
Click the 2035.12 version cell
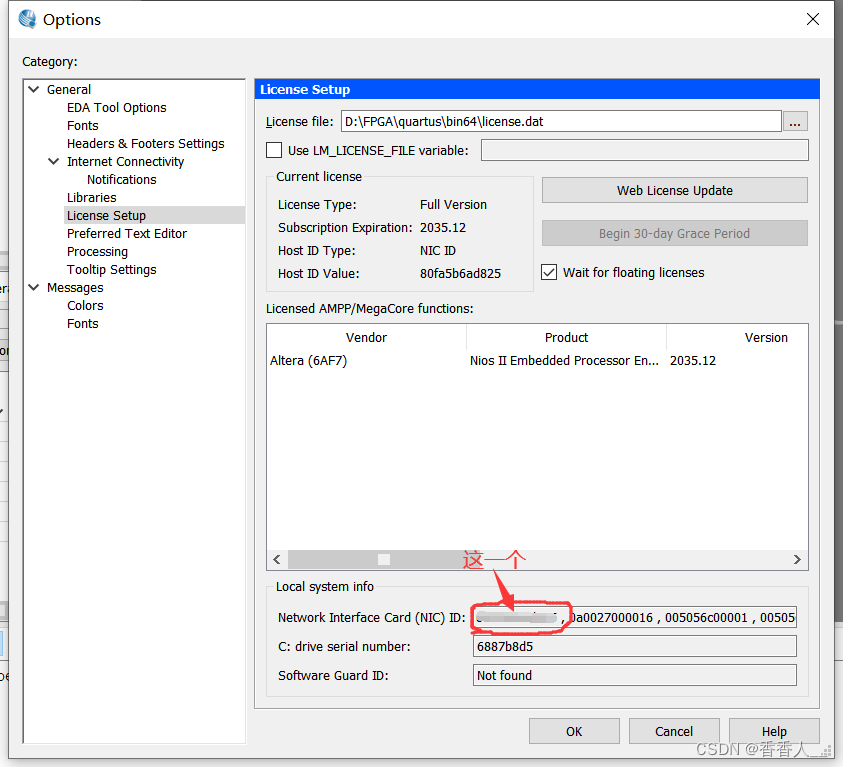pos(692,361)
